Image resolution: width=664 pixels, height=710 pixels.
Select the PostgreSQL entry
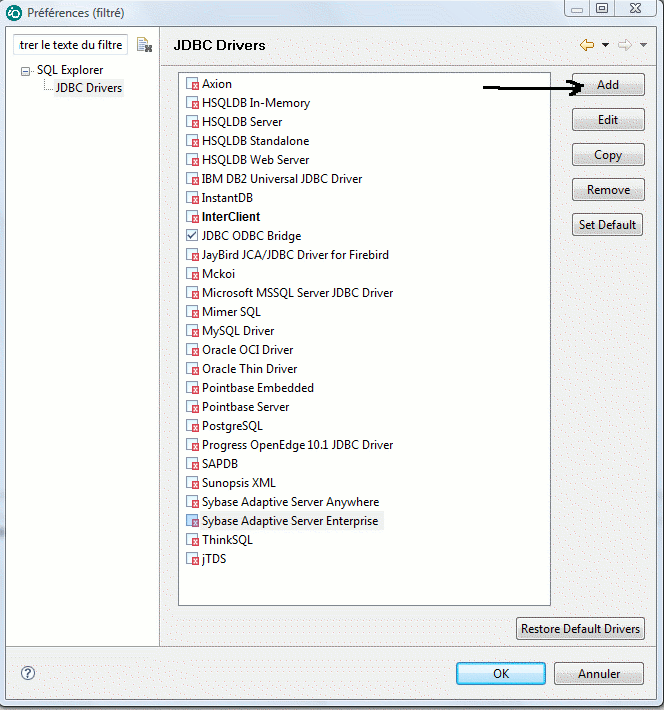(232, 426)
